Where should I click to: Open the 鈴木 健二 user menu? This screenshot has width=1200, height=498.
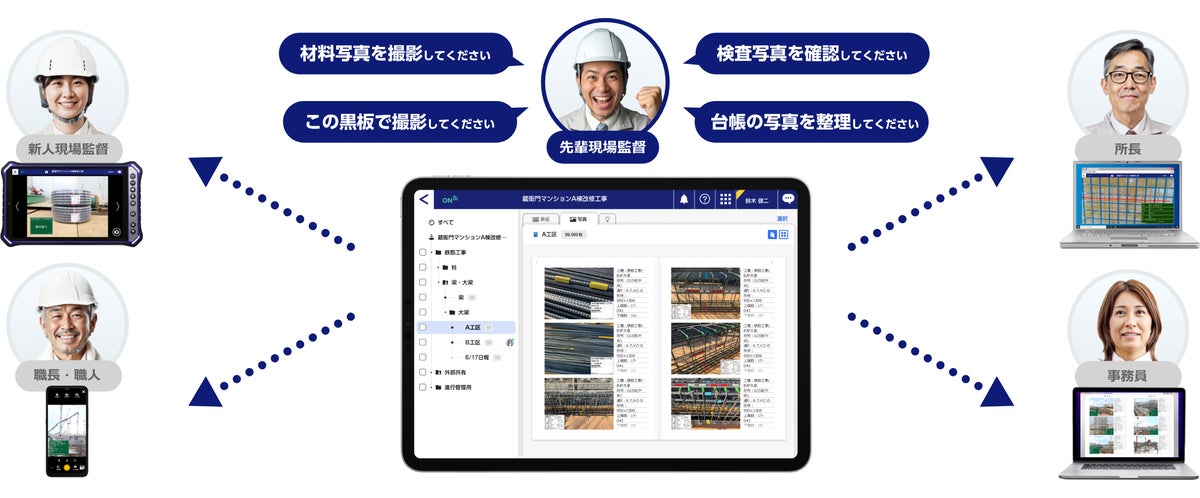758,200
